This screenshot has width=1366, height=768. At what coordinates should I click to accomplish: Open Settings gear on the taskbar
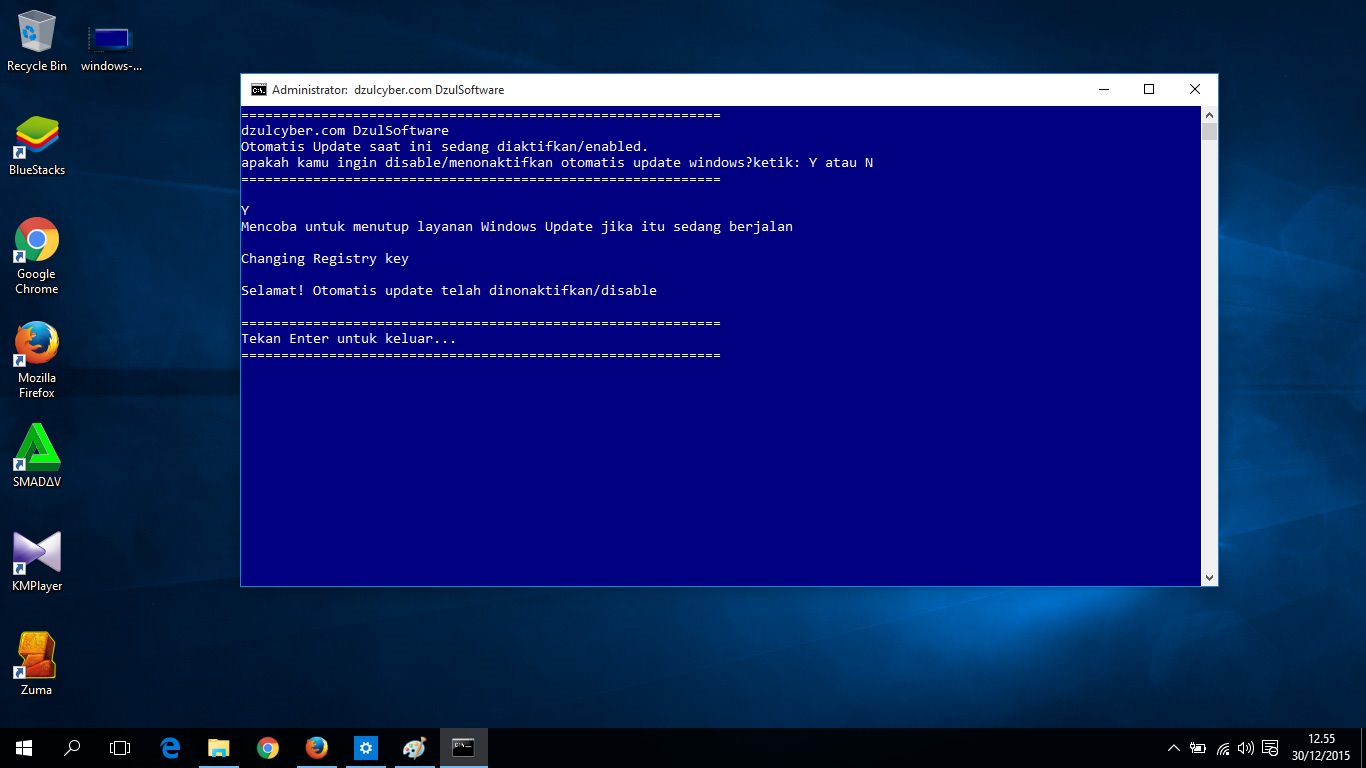[365, 747]
